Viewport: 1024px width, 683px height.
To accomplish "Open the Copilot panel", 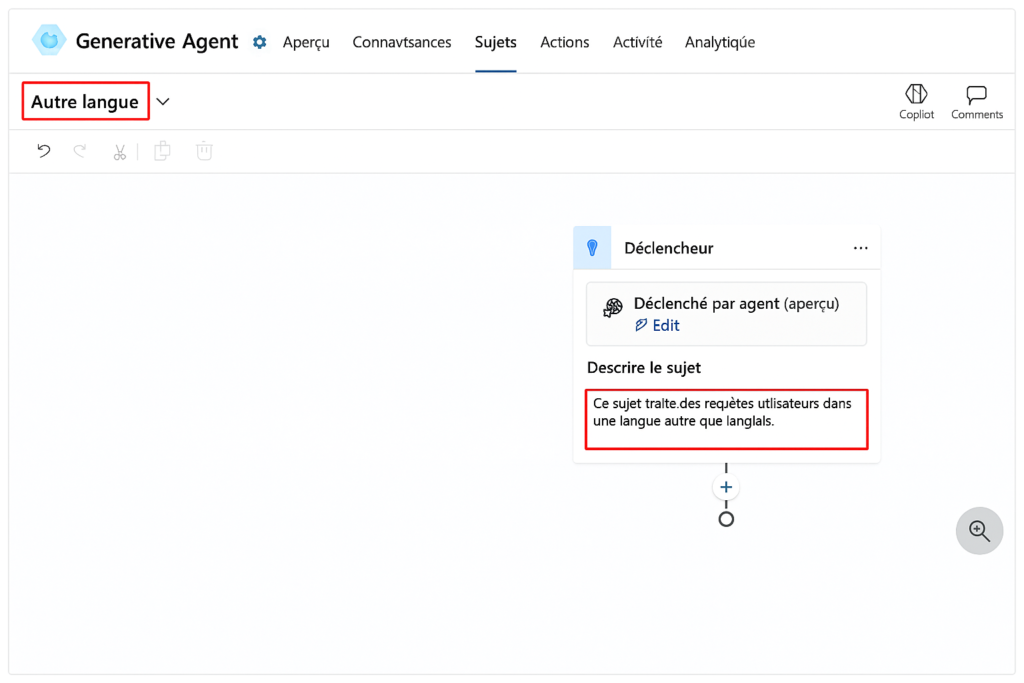I will tap(916, 101).
